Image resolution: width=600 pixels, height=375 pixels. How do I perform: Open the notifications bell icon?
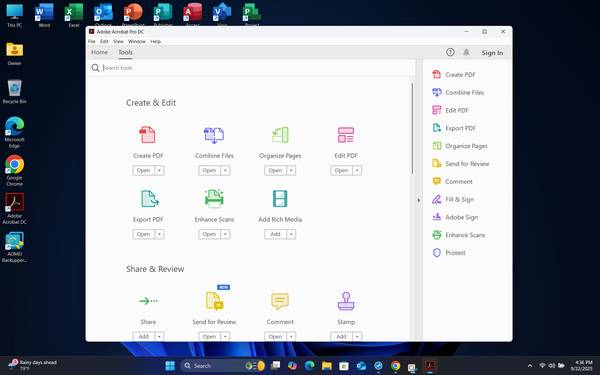[x=466, y=52]
